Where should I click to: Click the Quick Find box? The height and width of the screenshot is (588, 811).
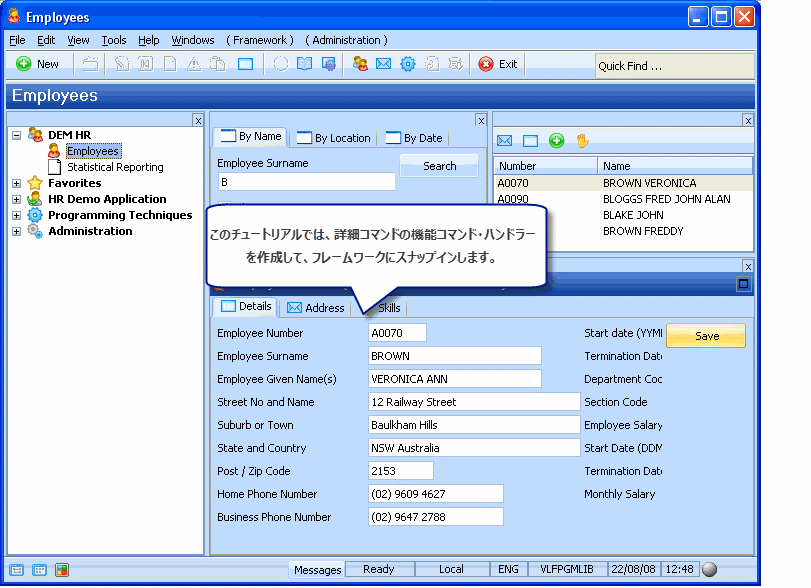coord(675,66)
